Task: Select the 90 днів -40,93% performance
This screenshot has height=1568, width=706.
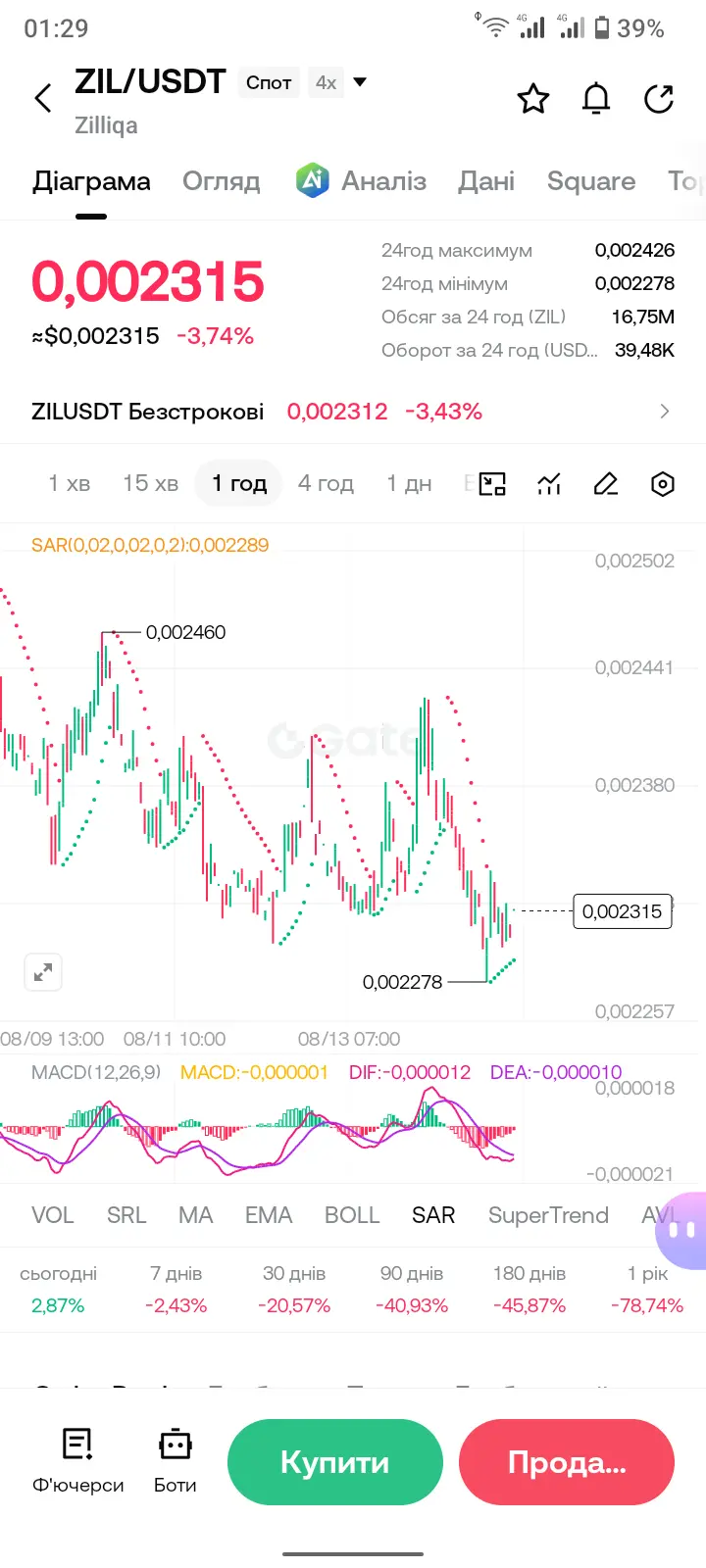Action: click(x=412, y=1290)
